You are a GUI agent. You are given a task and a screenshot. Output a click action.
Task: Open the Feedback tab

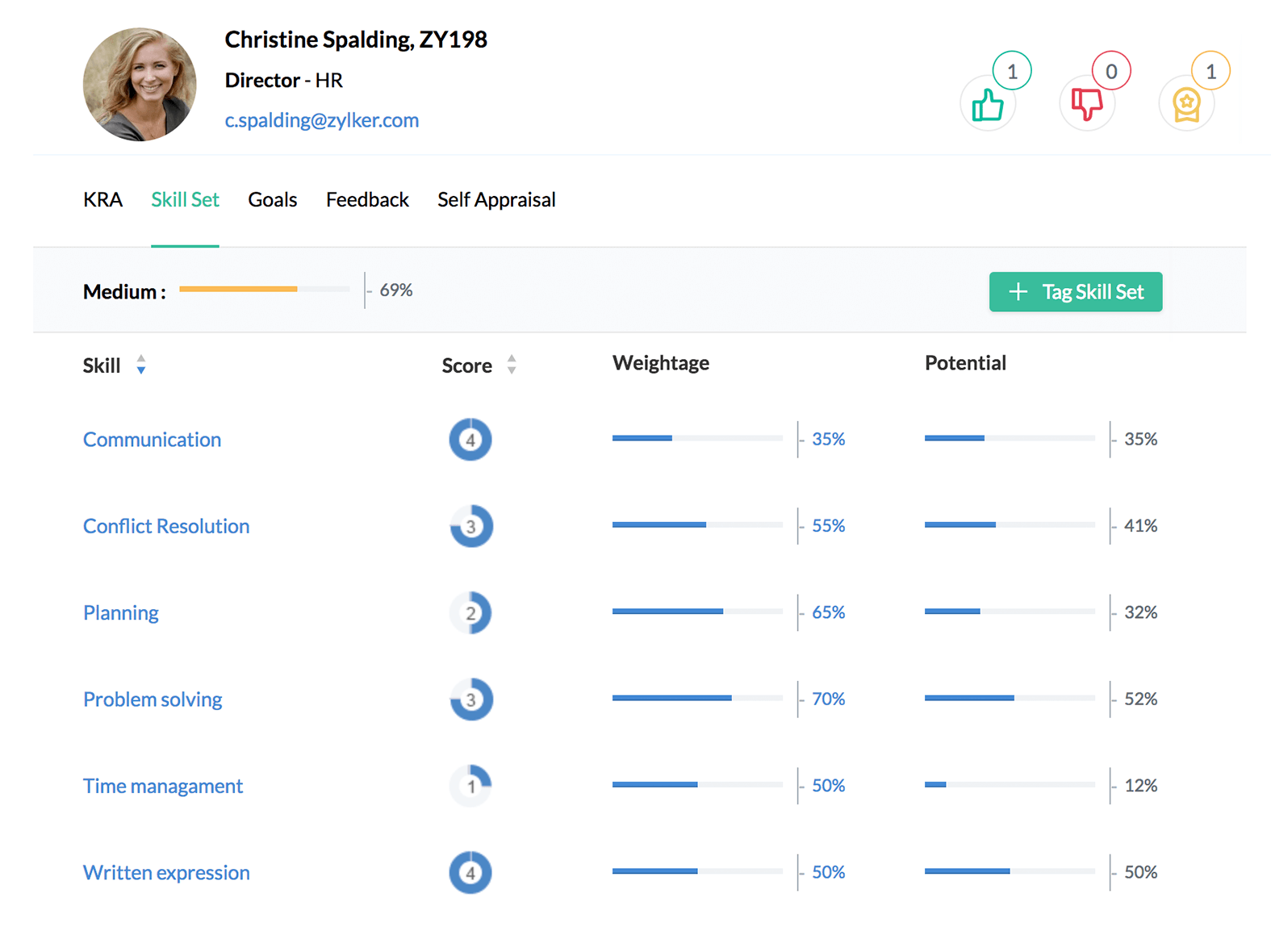click(367, 199)
